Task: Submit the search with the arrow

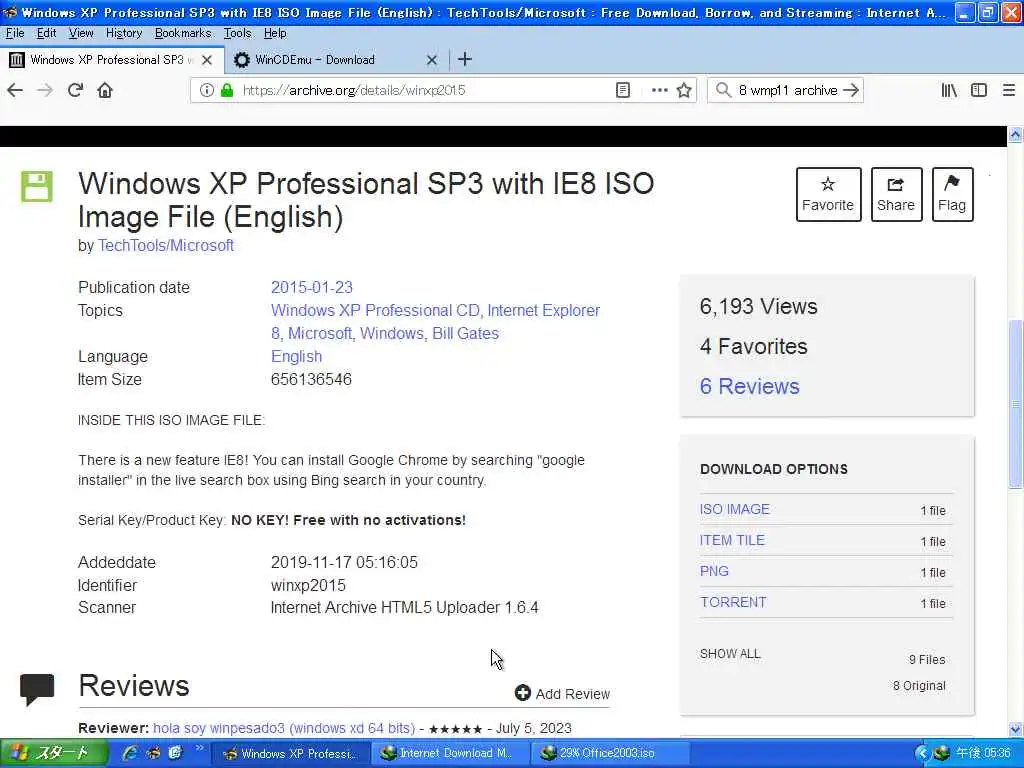Action: pyautogui.click(x=850, y=90)
